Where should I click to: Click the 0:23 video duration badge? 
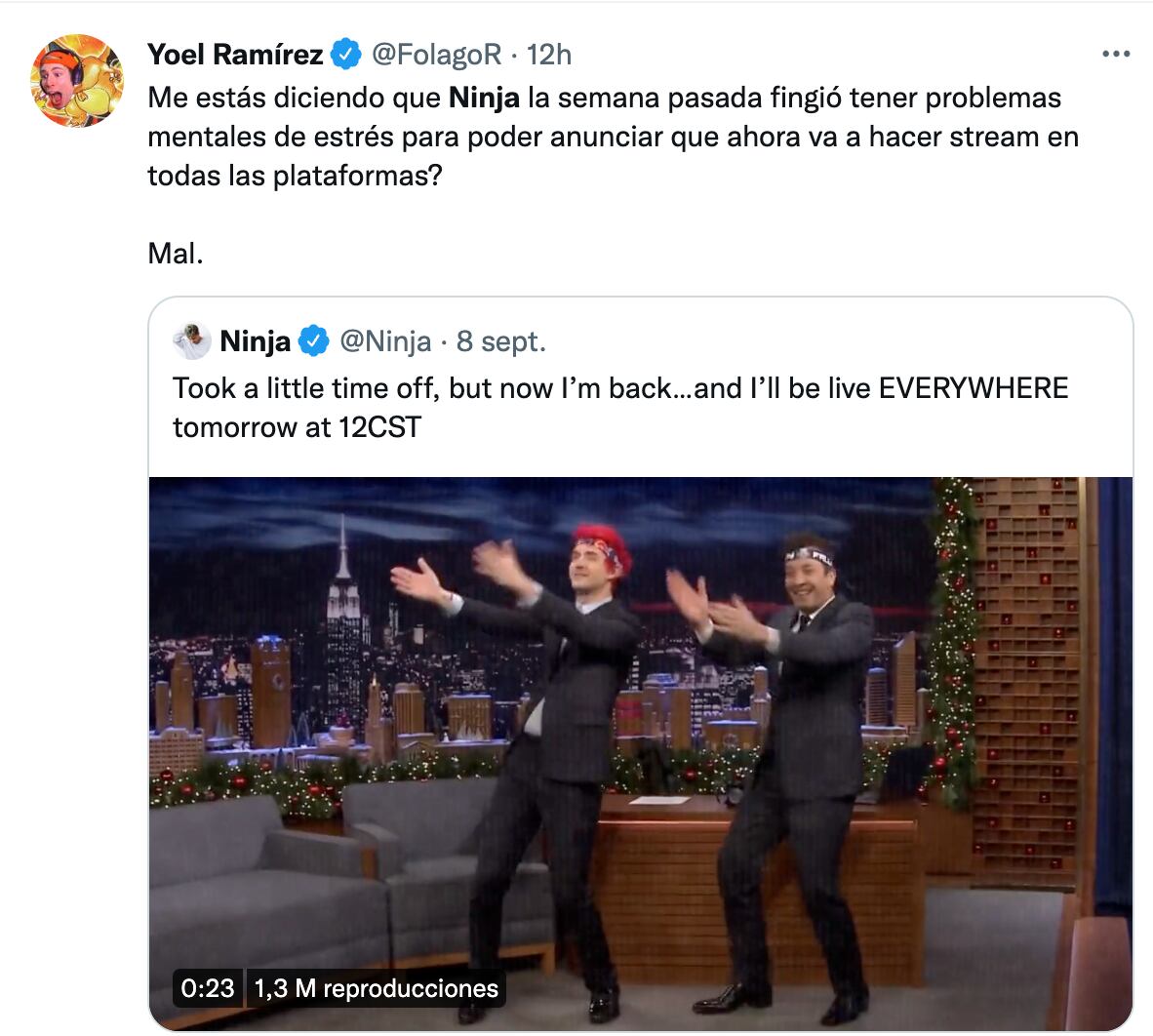(208, 988)
